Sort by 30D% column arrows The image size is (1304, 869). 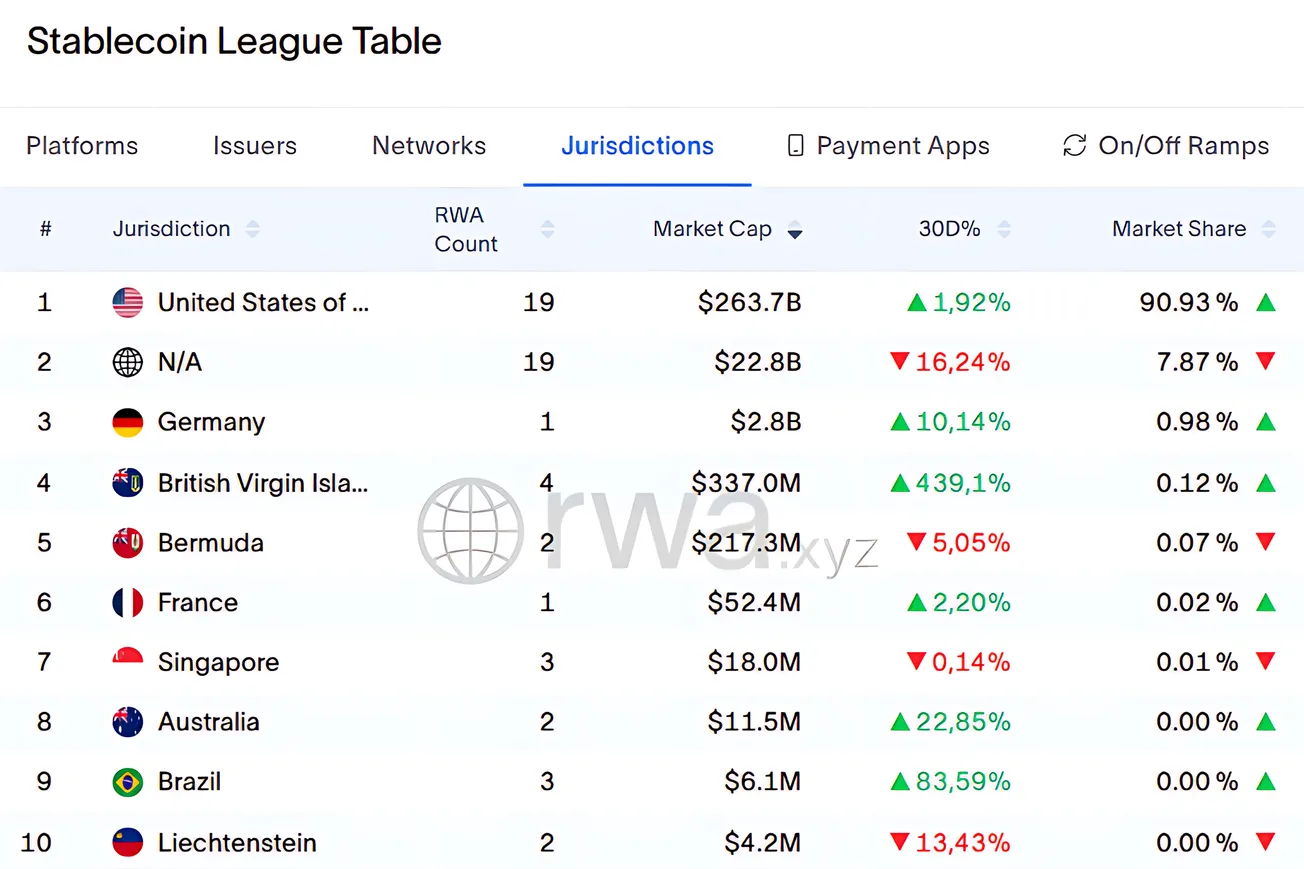click(x=1004, y=229)
